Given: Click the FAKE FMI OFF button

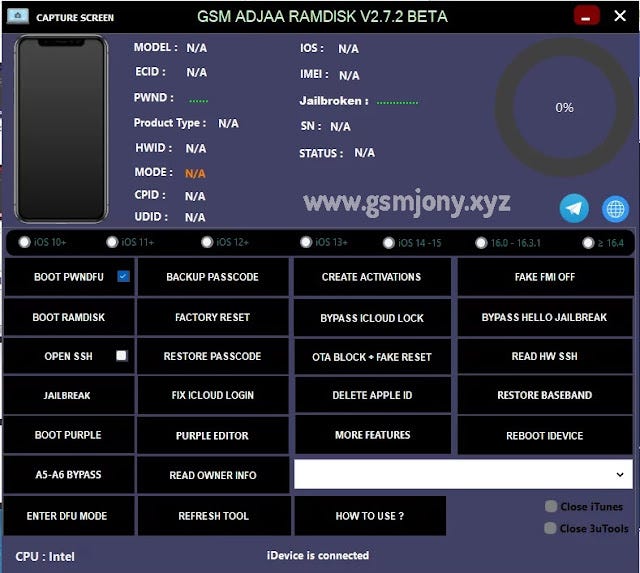Looking at the screenshot, I should point(545,277).
